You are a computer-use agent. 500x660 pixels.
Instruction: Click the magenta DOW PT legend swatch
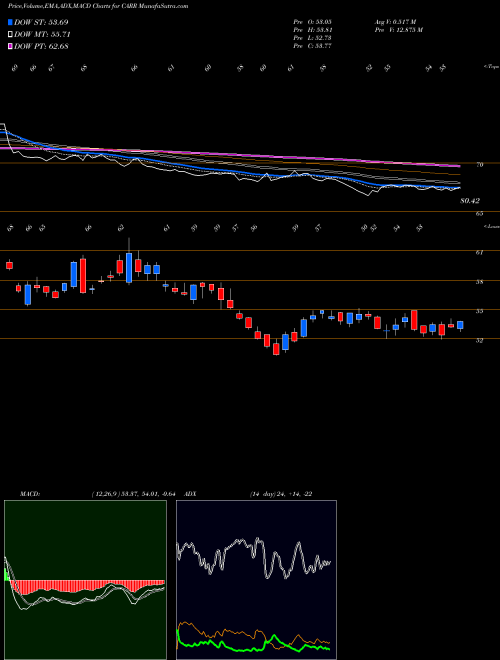[10, 46]
